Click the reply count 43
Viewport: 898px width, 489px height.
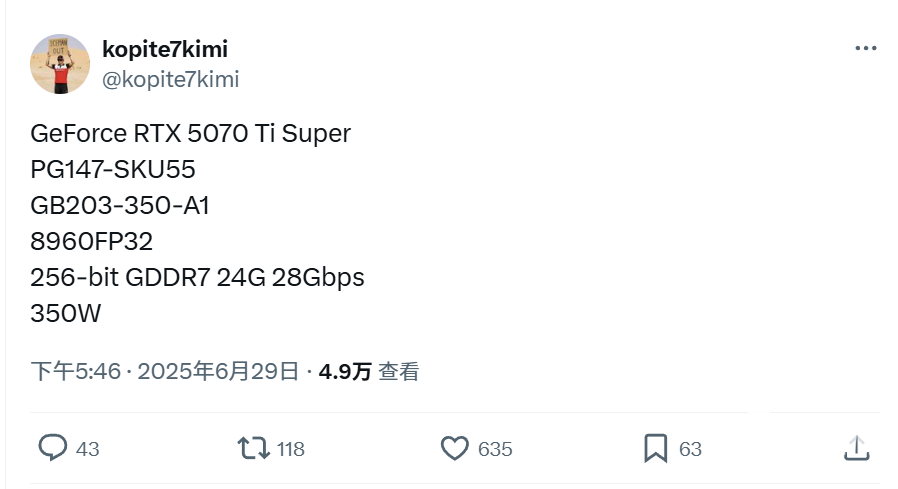(x=88, y=449)
